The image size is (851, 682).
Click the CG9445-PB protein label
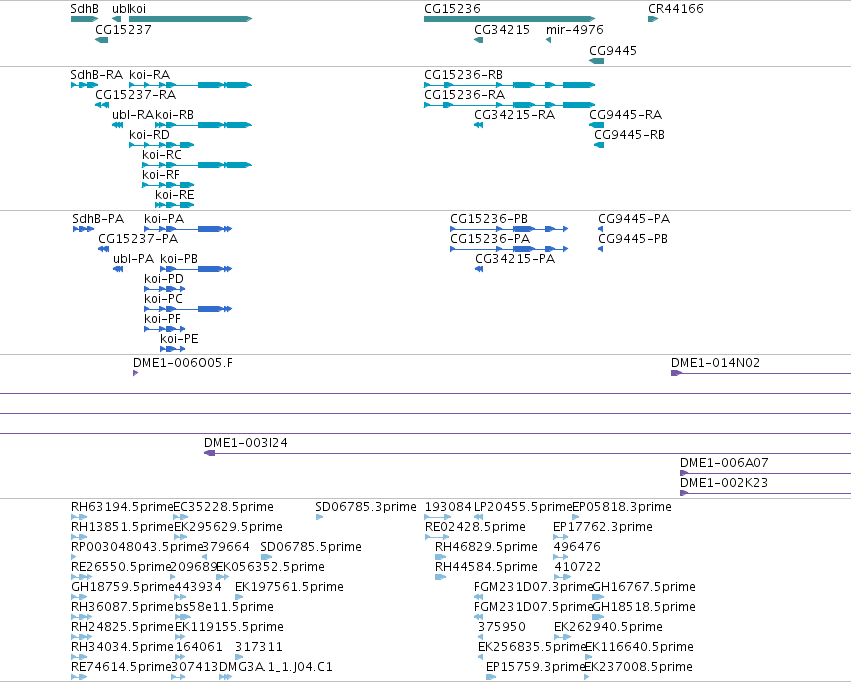633,239
